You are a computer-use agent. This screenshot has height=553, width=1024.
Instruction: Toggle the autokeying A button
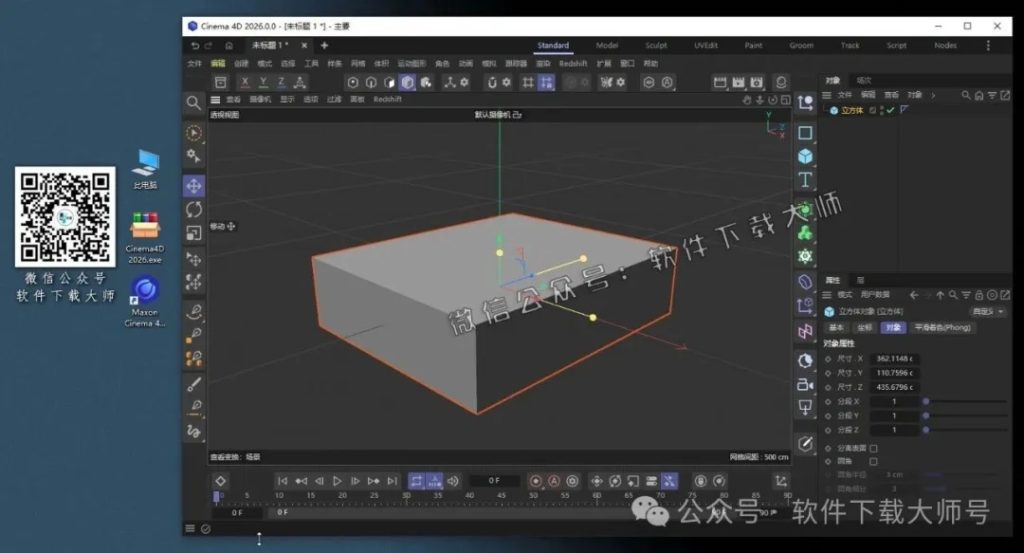tap(554, 481)
